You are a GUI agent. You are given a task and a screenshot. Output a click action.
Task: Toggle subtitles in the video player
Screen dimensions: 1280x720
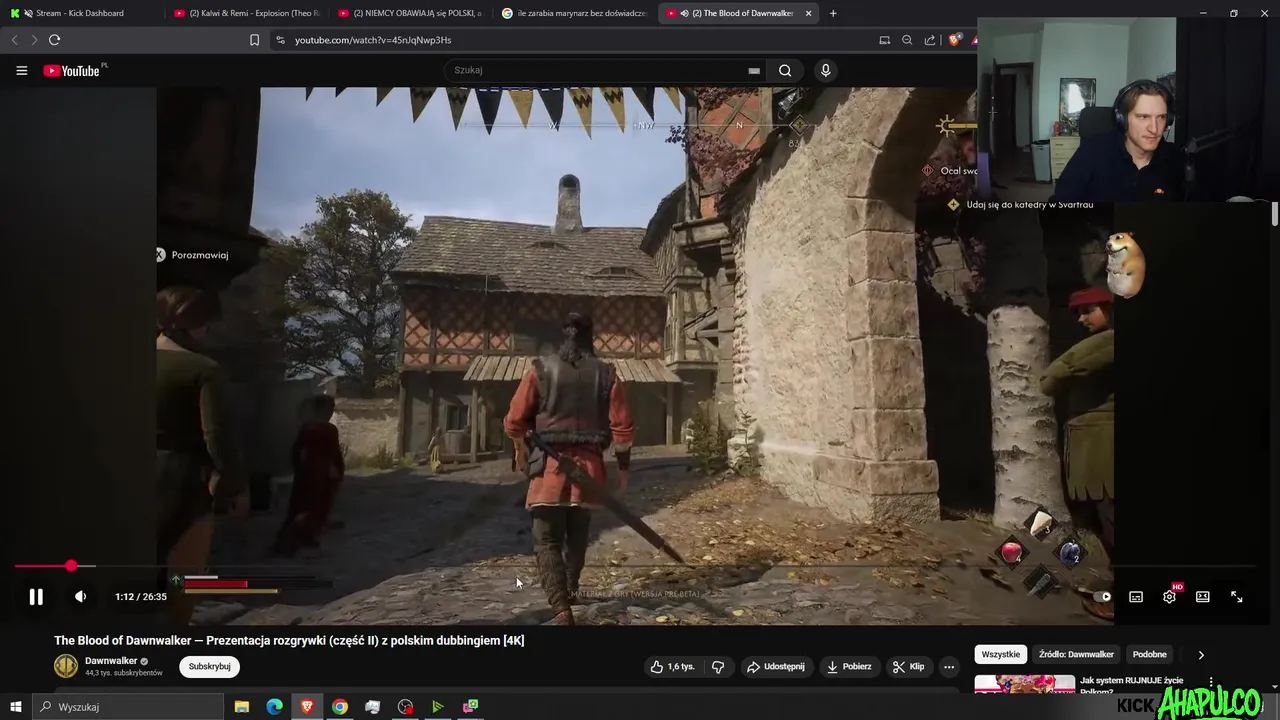coord(1136,597)
